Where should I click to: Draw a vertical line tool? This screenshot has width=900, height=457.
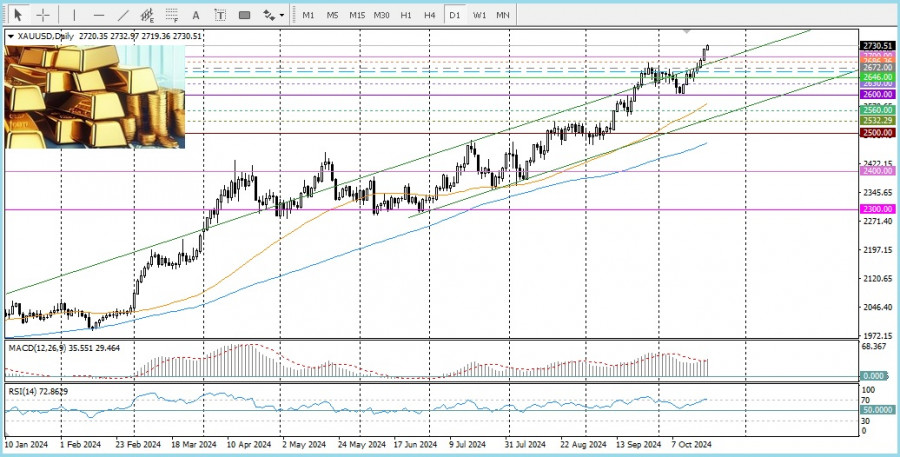(74, 16)
